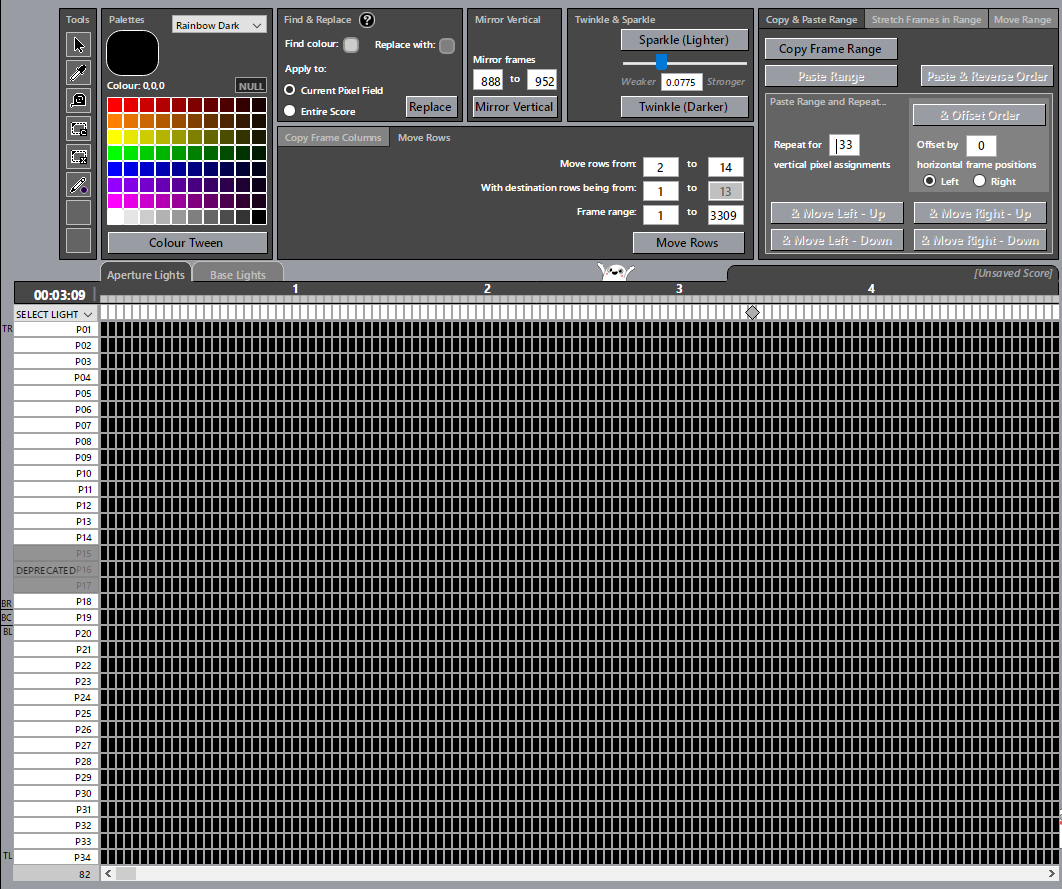Select the arrow pointer tool
Screen dimensions: 1062x889
click(78, 44)
